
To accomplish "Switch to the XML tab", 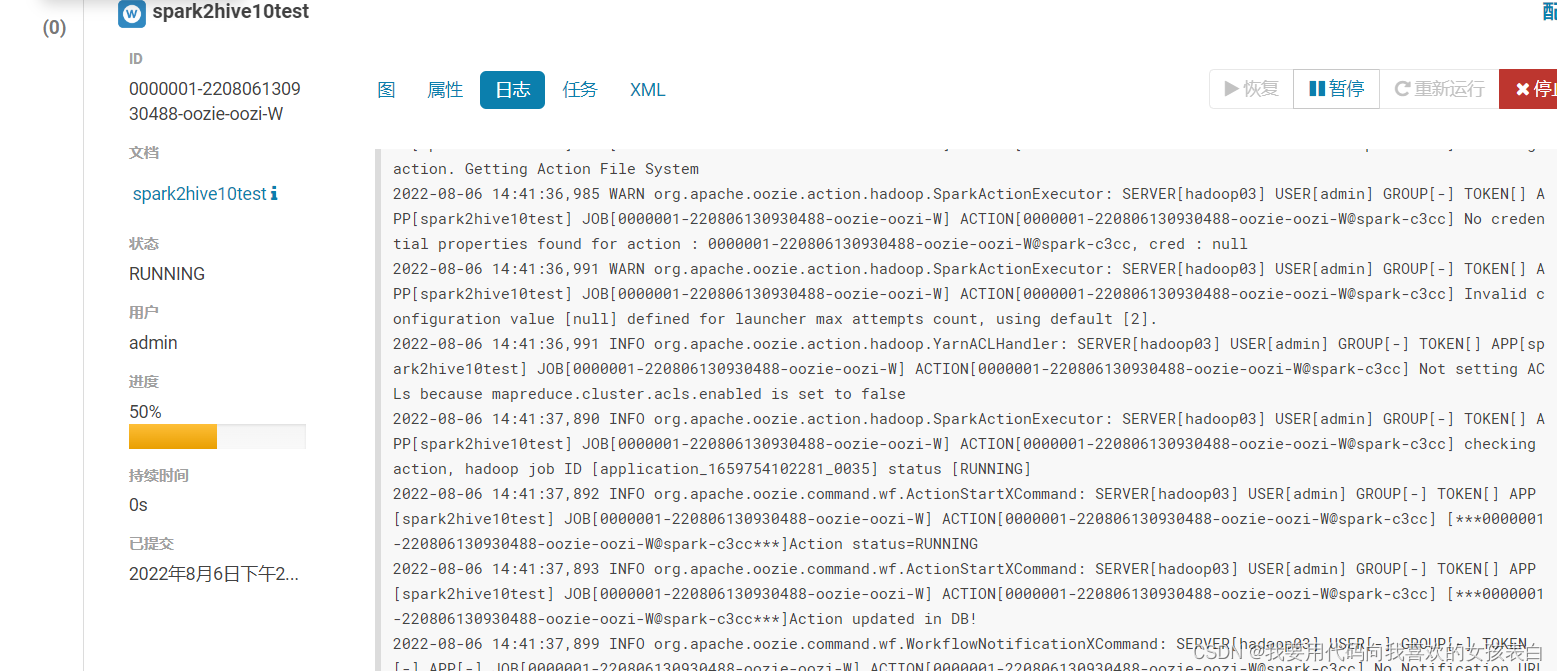I will click(x=647, y=90).
